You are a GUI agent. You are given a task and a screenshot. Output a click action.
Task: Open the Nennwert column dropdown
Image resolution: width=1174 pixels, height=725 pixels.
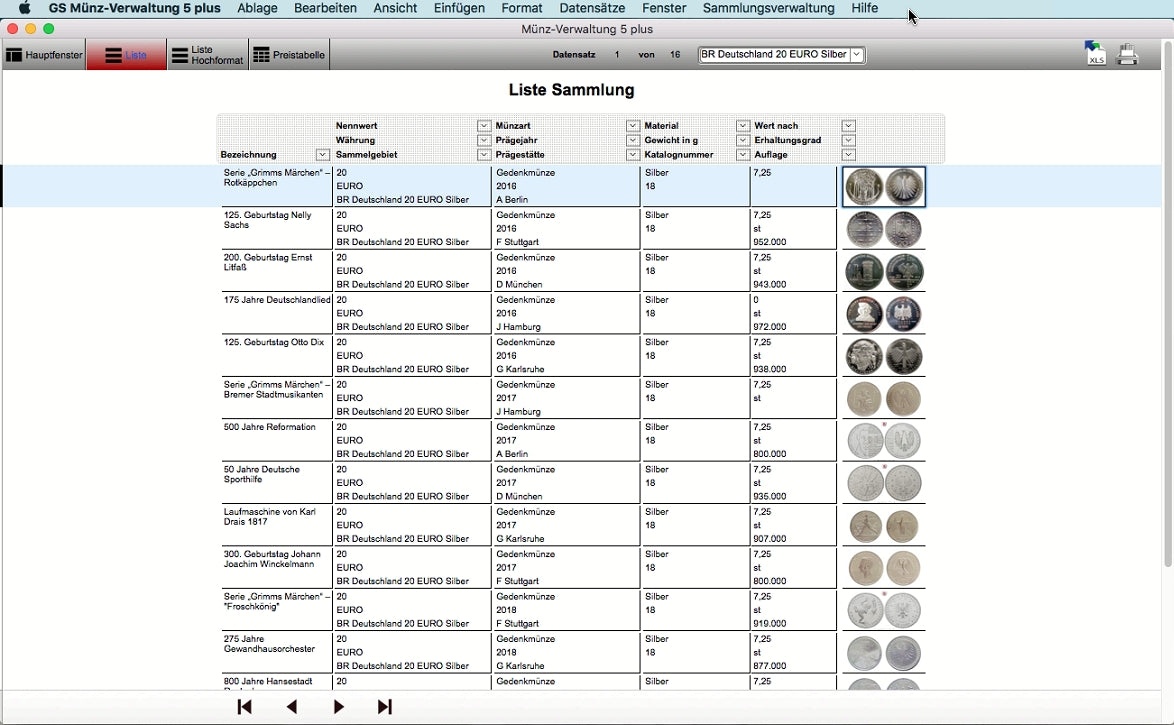(x=484, y=126)
